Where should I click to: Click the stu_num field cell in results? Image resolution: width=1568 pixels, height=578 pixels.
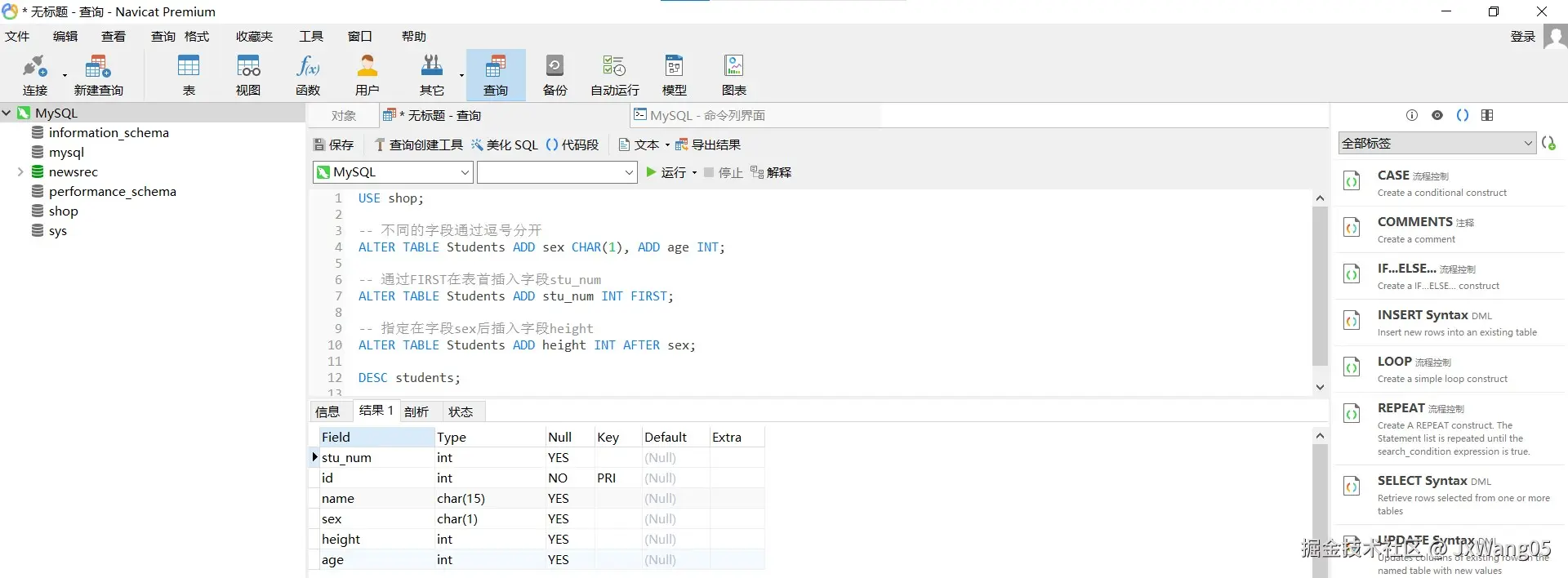(376, 458)
